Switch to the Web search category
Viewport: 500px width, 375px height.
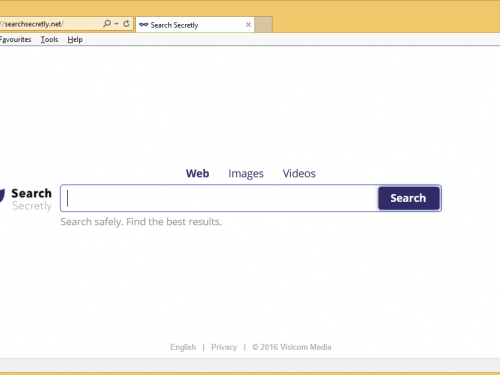pyautogui.click(x=197, y=173)
